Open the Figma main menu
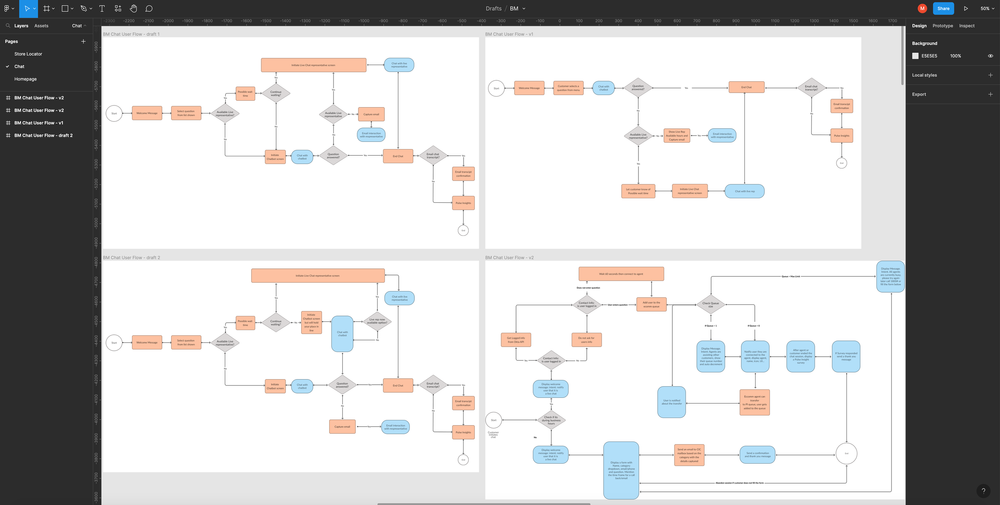 [8, 9]
